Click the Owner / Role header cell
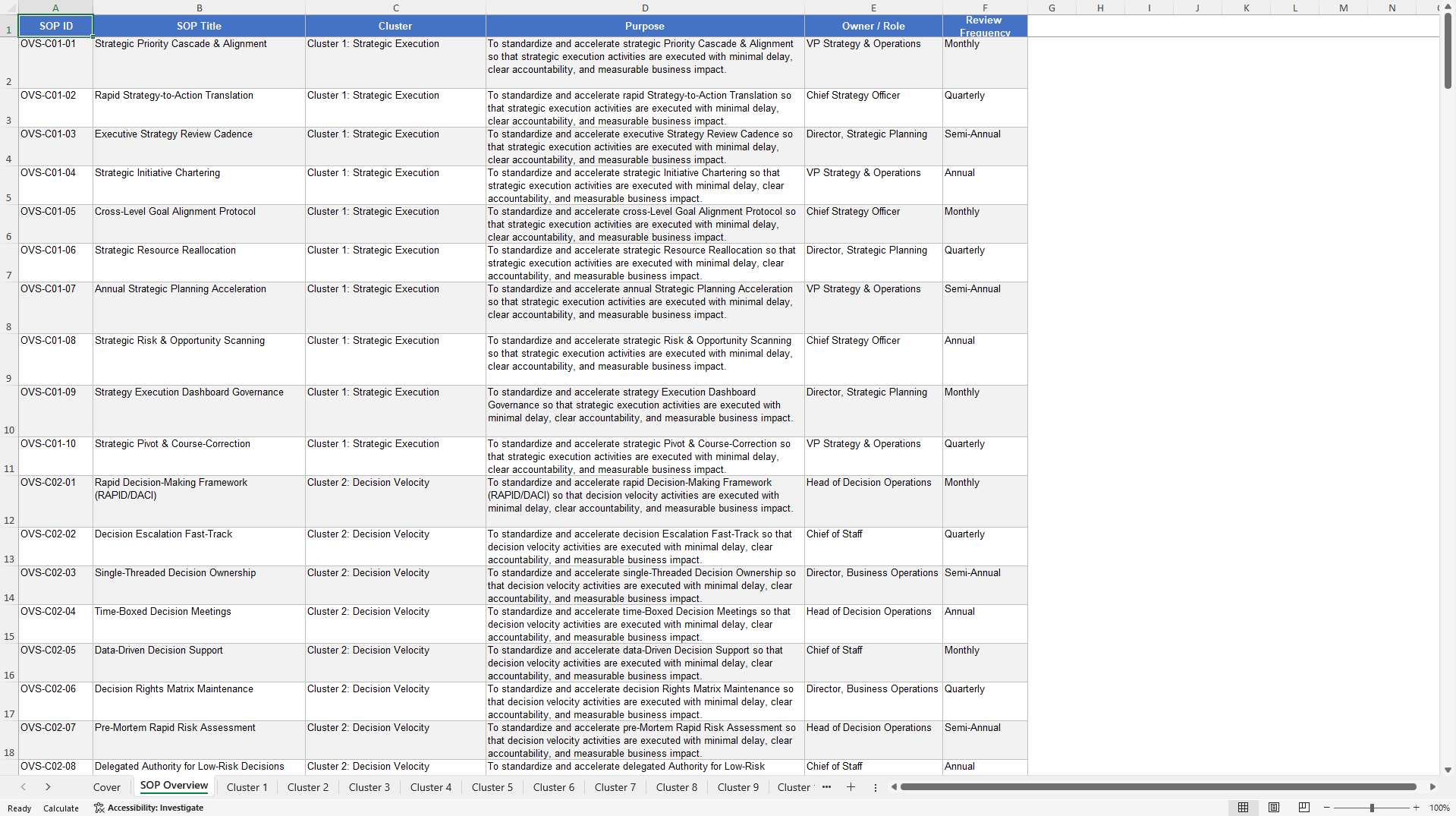1456x816 pixels. (x=873, y=26)
